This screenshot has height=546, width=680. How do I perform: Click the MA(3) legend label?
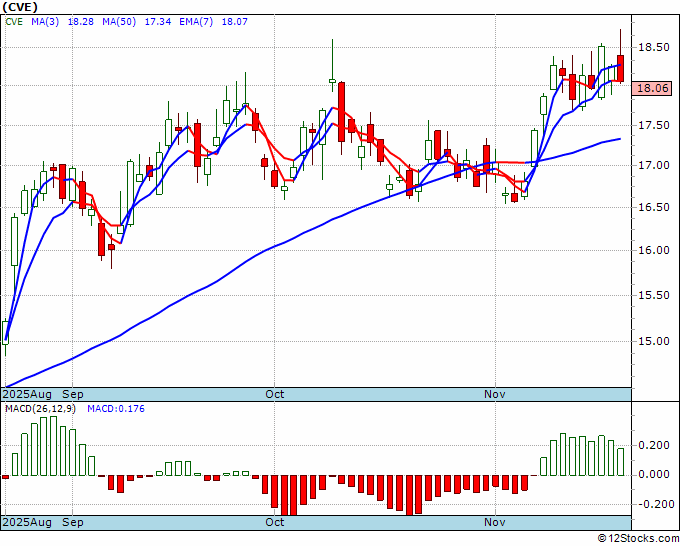(45, 22)
